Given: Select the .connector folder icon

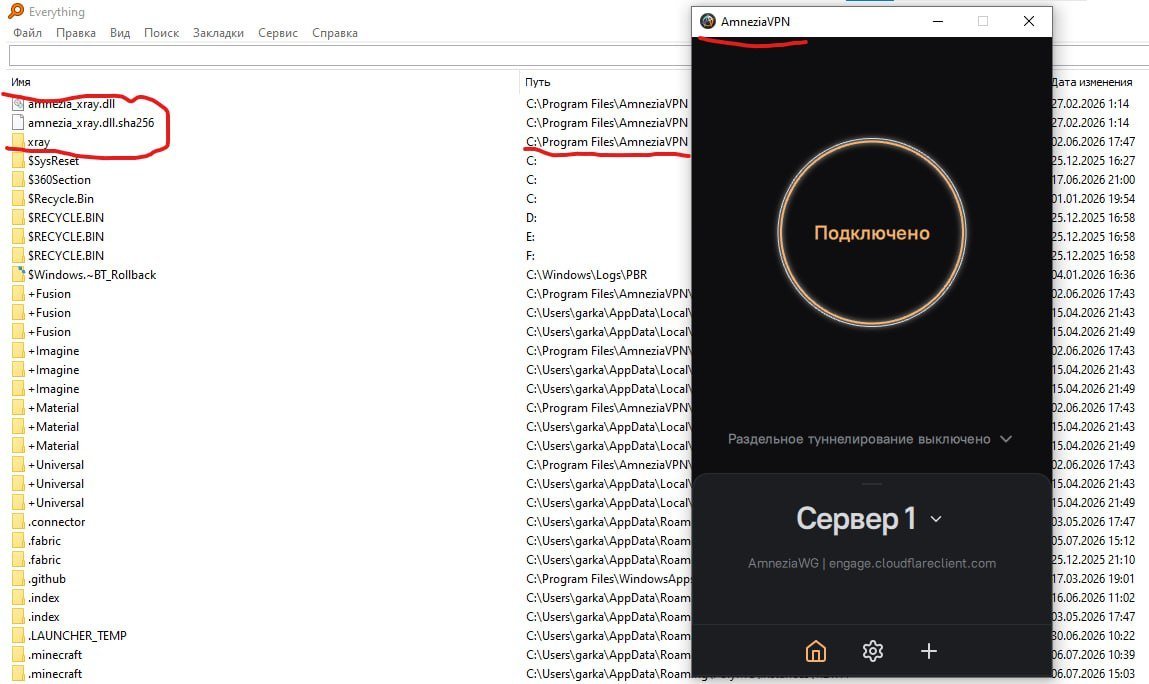Looking at the screenshot, I should pyautogui.click(x=18, y=522).
